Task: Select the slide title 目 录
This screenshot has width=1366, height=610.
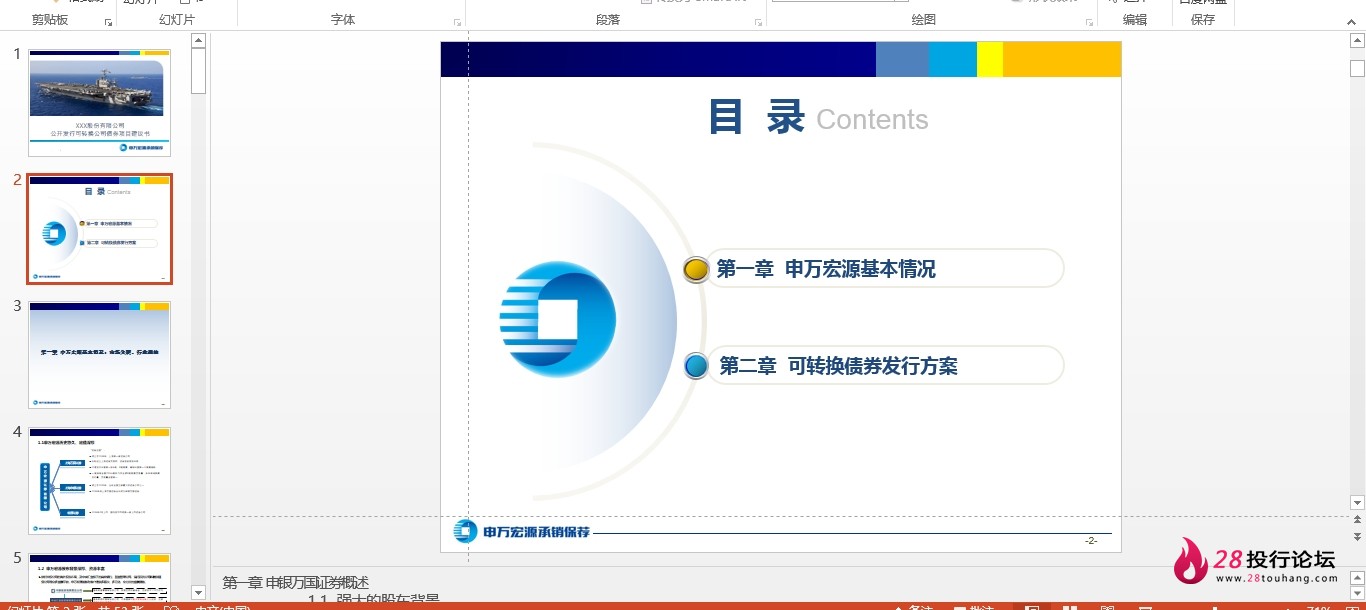Action: coord(757,117)
